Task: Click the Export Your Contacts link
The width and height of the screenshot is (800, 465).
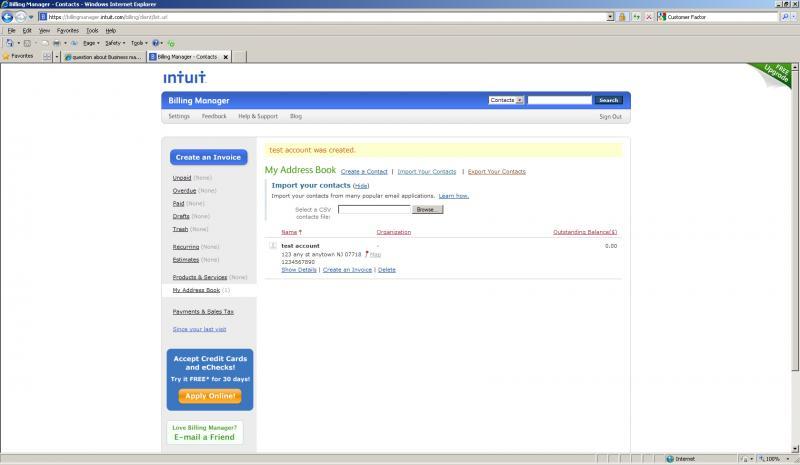Action: [x=496, y=172]
